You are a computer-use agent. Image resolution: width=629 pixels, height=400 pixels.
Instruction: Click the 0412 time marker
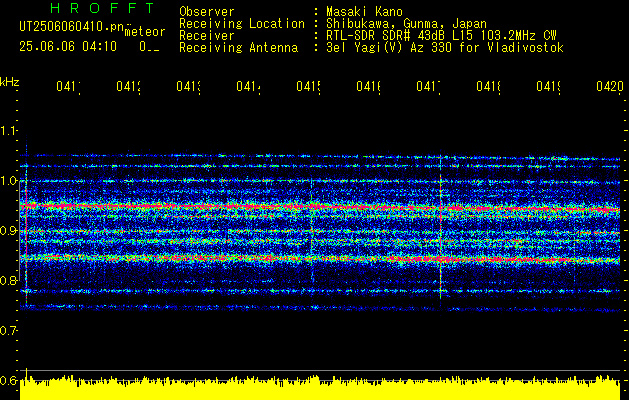128,86
